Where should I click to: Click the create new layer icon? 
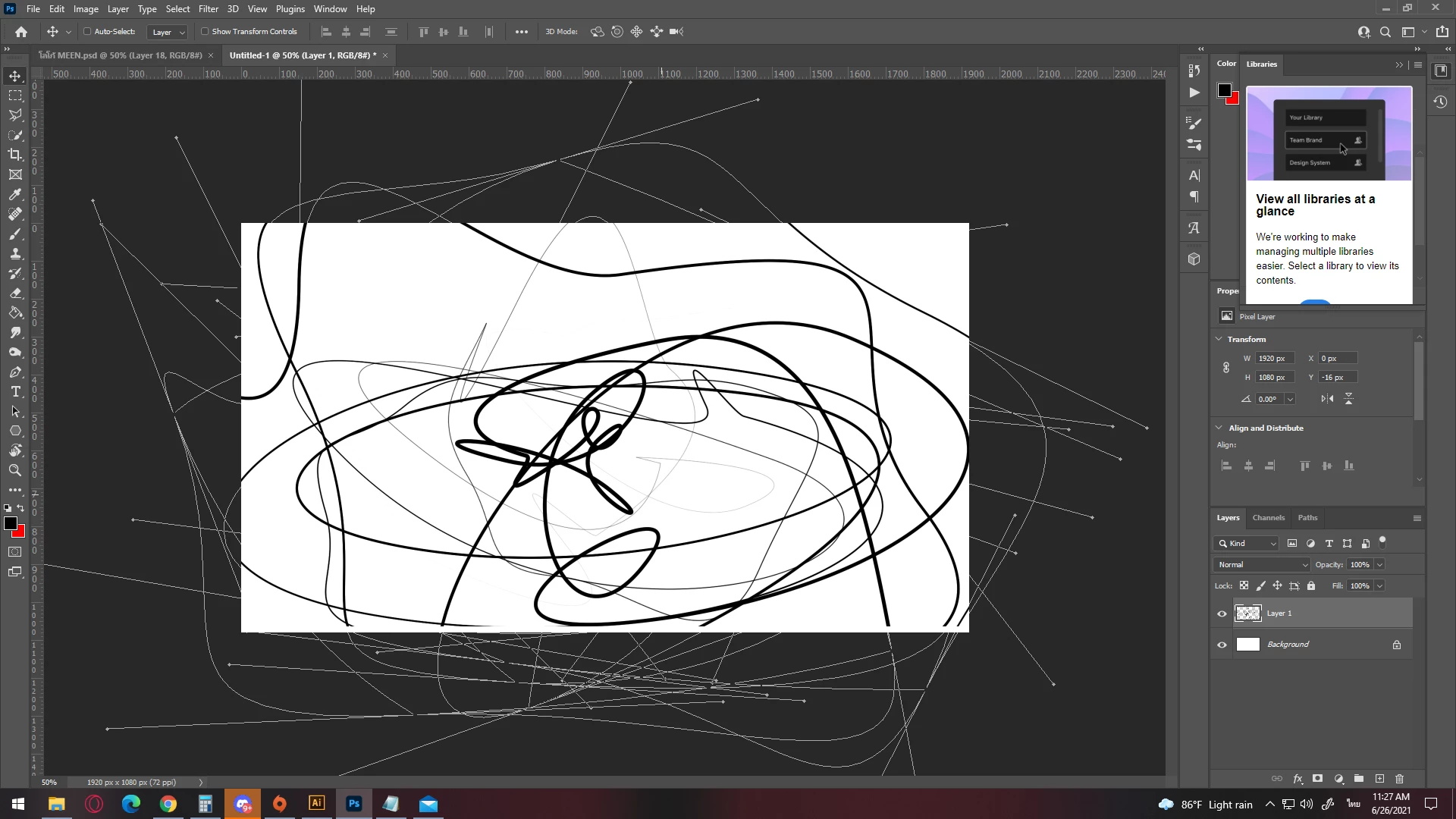click(x=1379, y=779)
